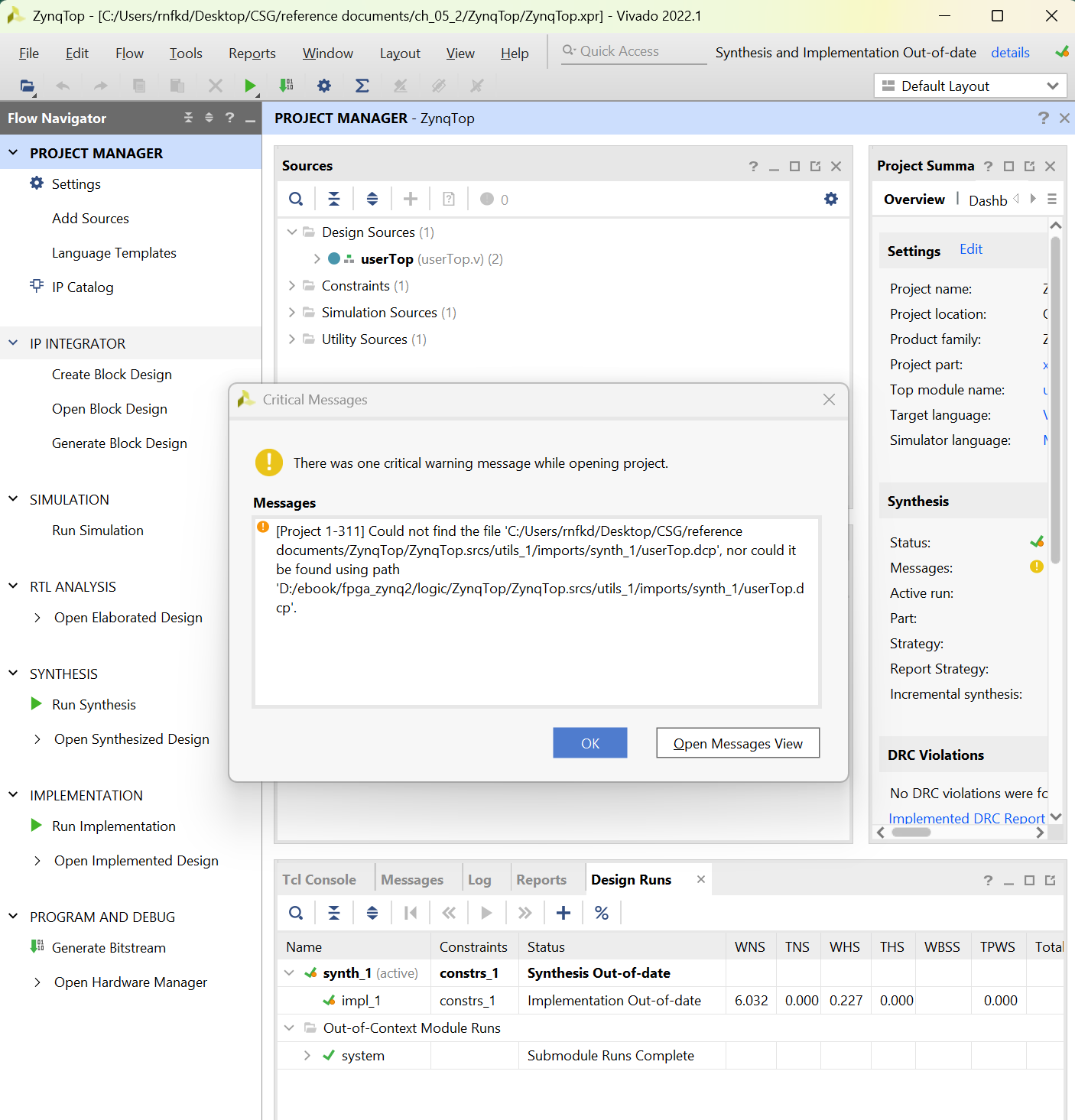Switch to the Messages tab

[x=412, y=880]
